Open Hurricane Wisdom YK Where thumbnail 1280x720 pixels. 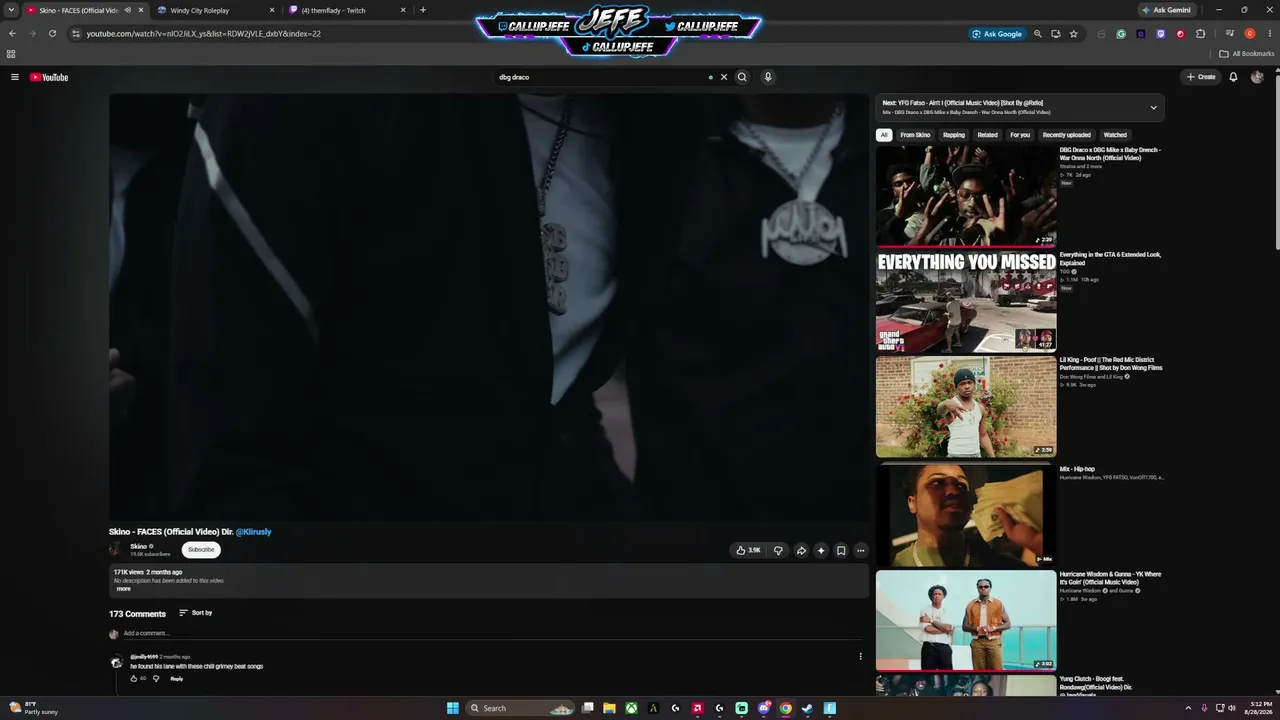966,621
